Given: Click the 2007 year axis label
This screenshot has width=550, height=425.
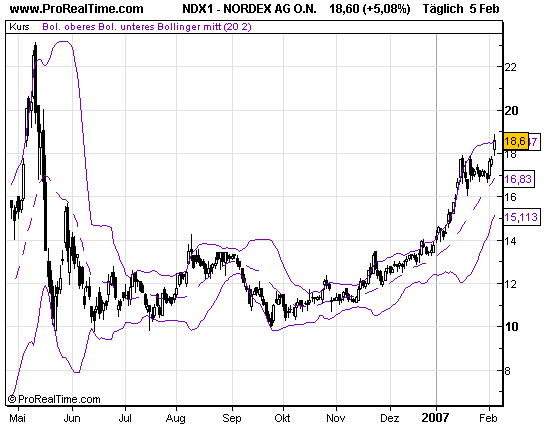Looking at the screenshot, I should (436, 418).
